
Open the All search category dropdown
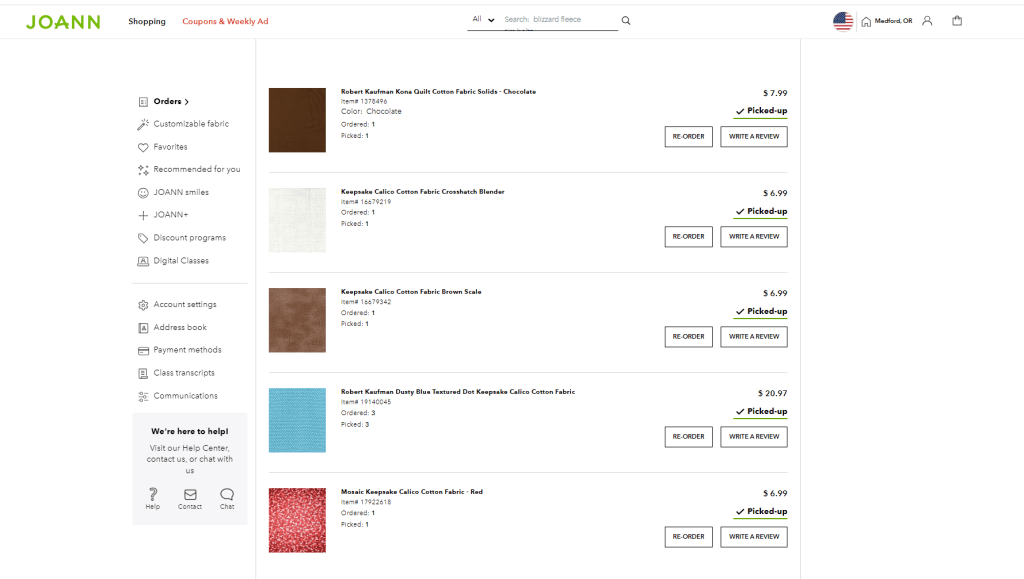(483, 19)
